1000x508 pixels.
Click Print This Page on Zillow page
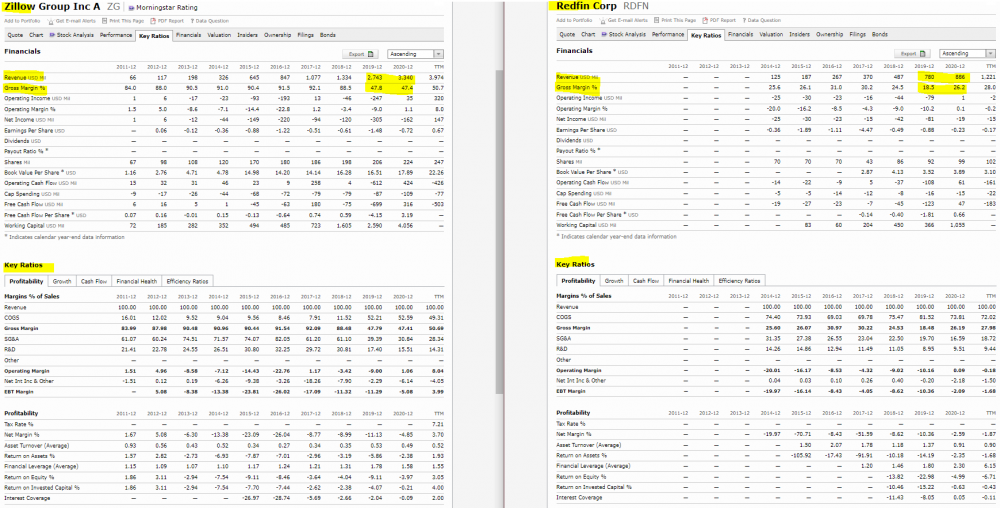(123, 21)
